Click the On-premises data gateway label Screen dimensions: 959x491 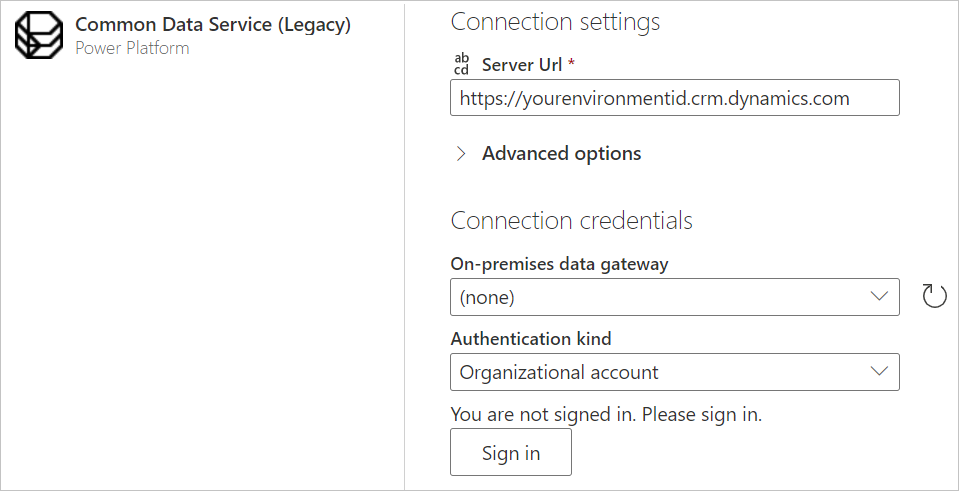coord(559,264)
